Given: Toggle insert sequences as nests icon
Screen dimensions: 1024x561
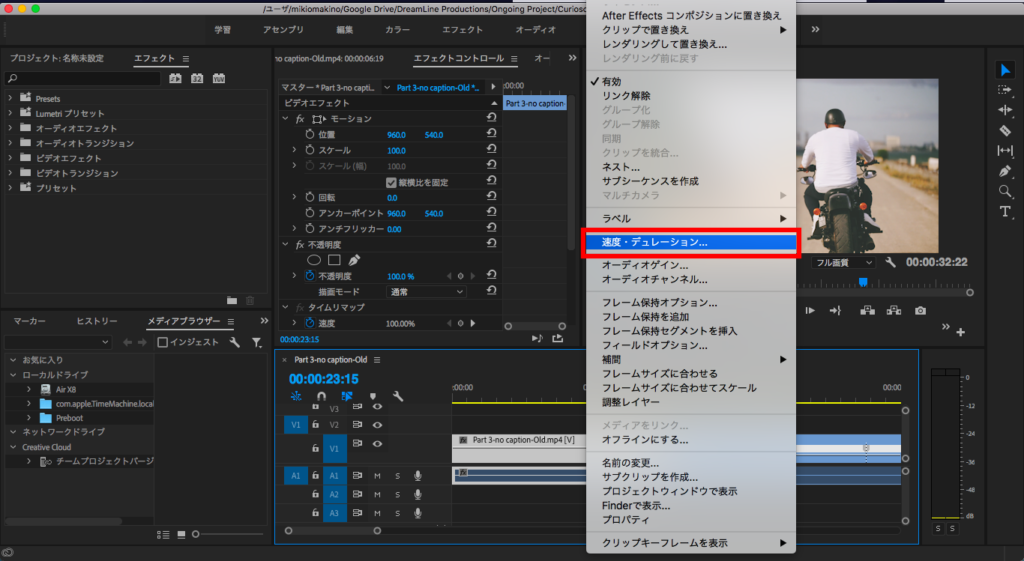Looking at the screenshot, I should click(296, 396).
